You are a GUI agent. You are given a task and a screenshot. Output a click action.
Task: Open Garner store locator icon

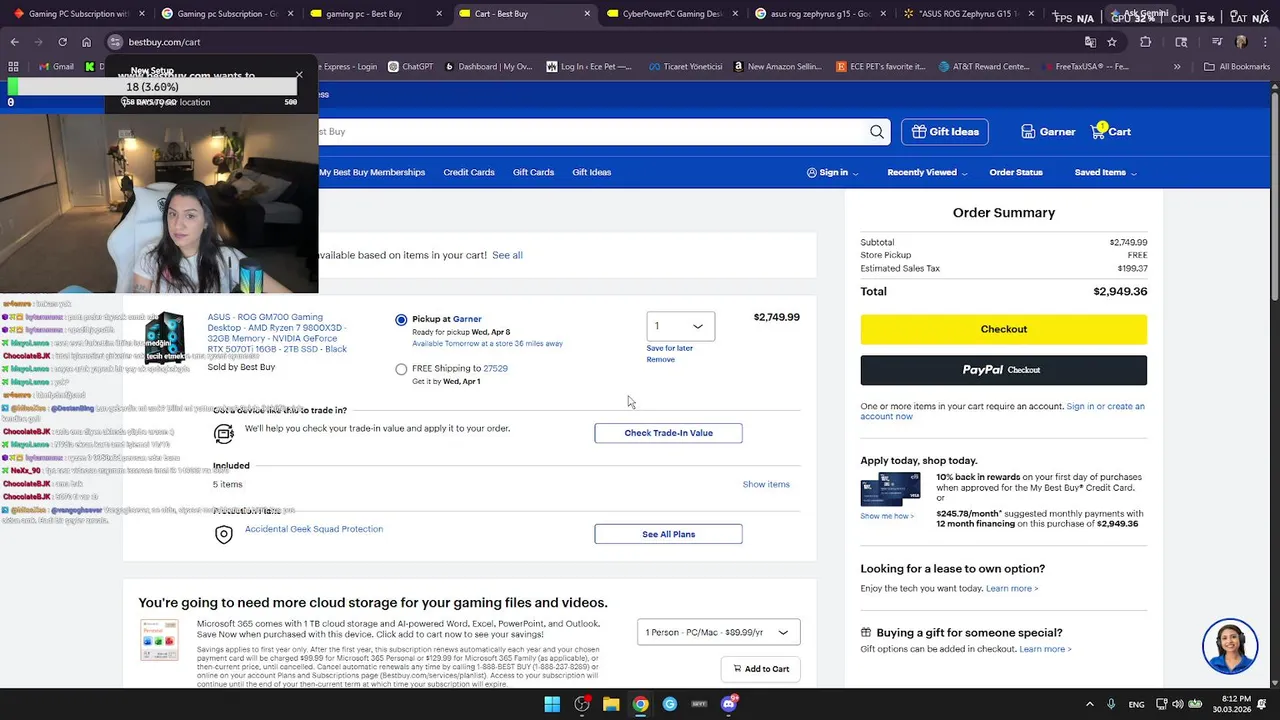point(1028,132)
